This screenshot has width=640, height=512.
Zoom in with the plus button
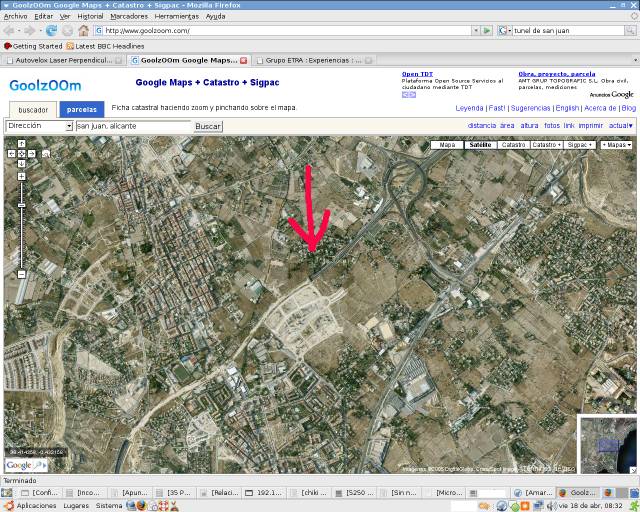click(x=21, y=177)
